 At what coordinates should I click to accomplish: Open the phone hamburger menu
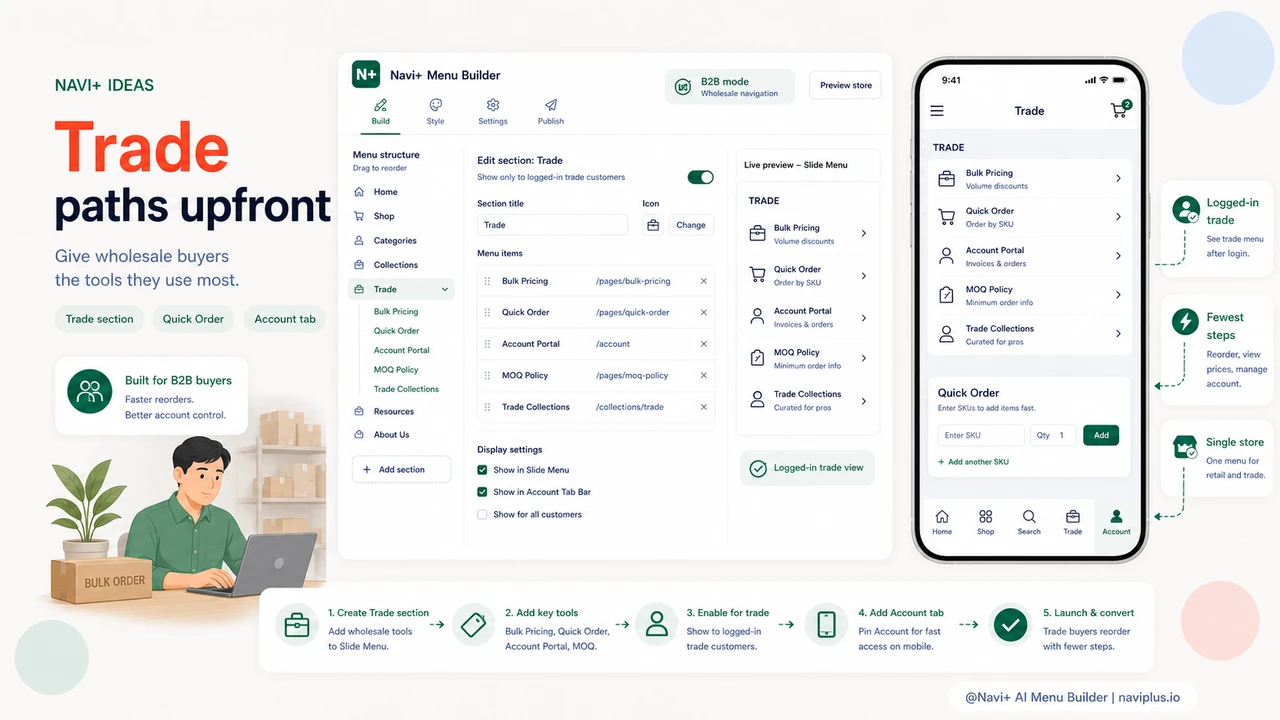[937, 111]
